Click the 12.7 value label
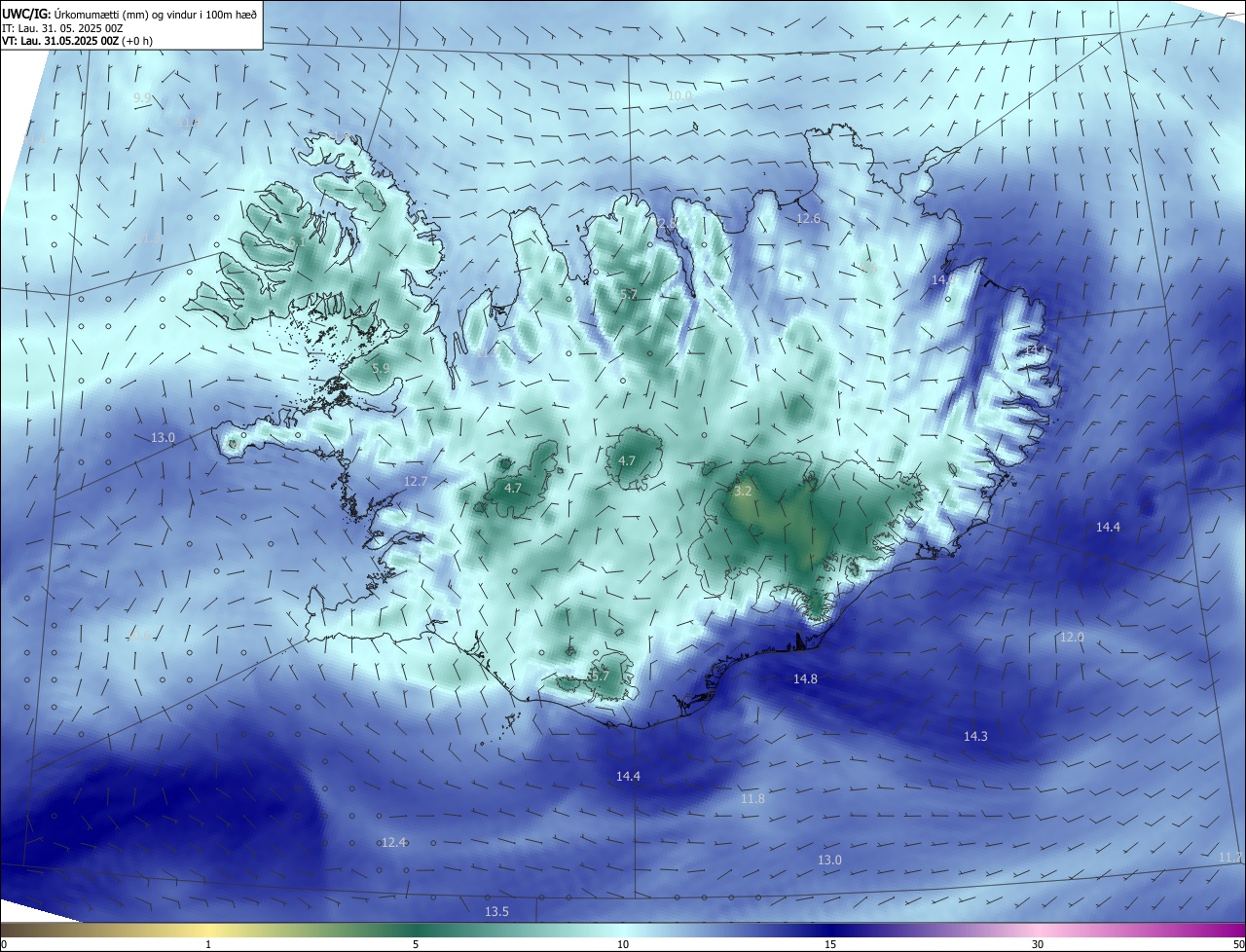The height and width of the screenshot is (952, 1246). [x=416, y=482]
